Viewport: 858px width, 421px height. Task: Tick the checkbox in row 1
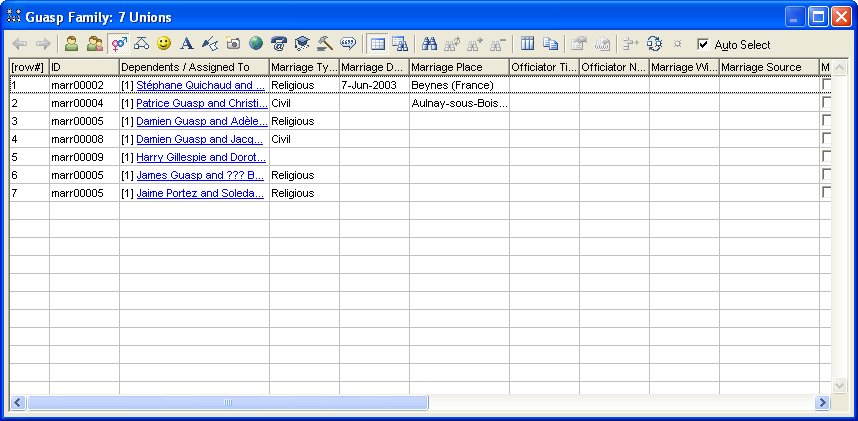pyautogui.click(x=826, y=85)
